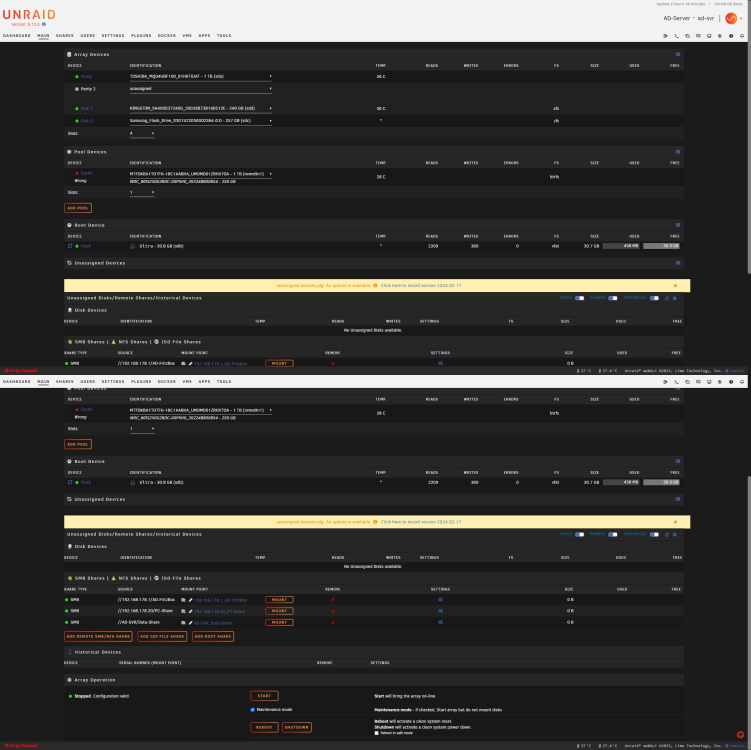Click the zfs filesystem value for Disk 2
Image resolution: width=751 pixels, height=750 pixels.
pyautogui.click(x=556, y=121)
